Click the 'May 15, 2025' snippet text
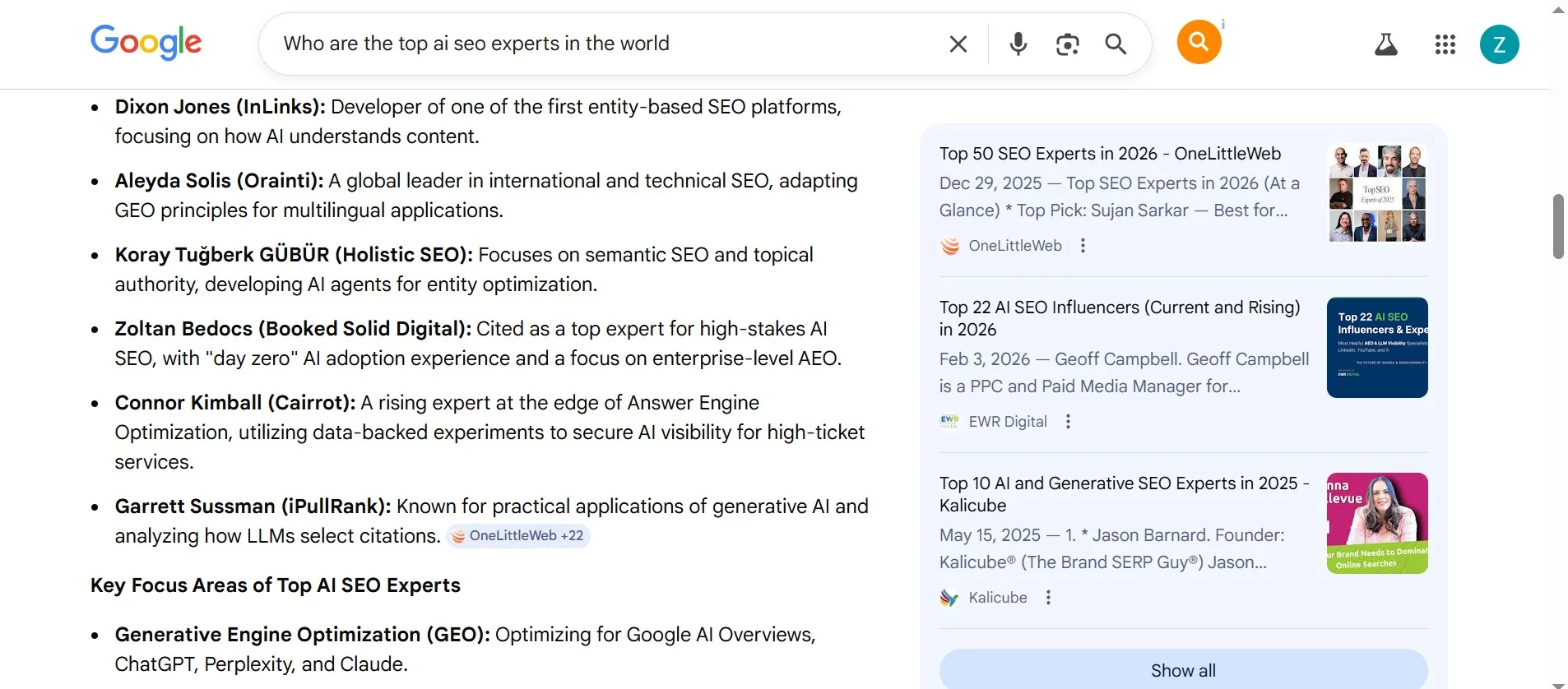 [990, 535]
